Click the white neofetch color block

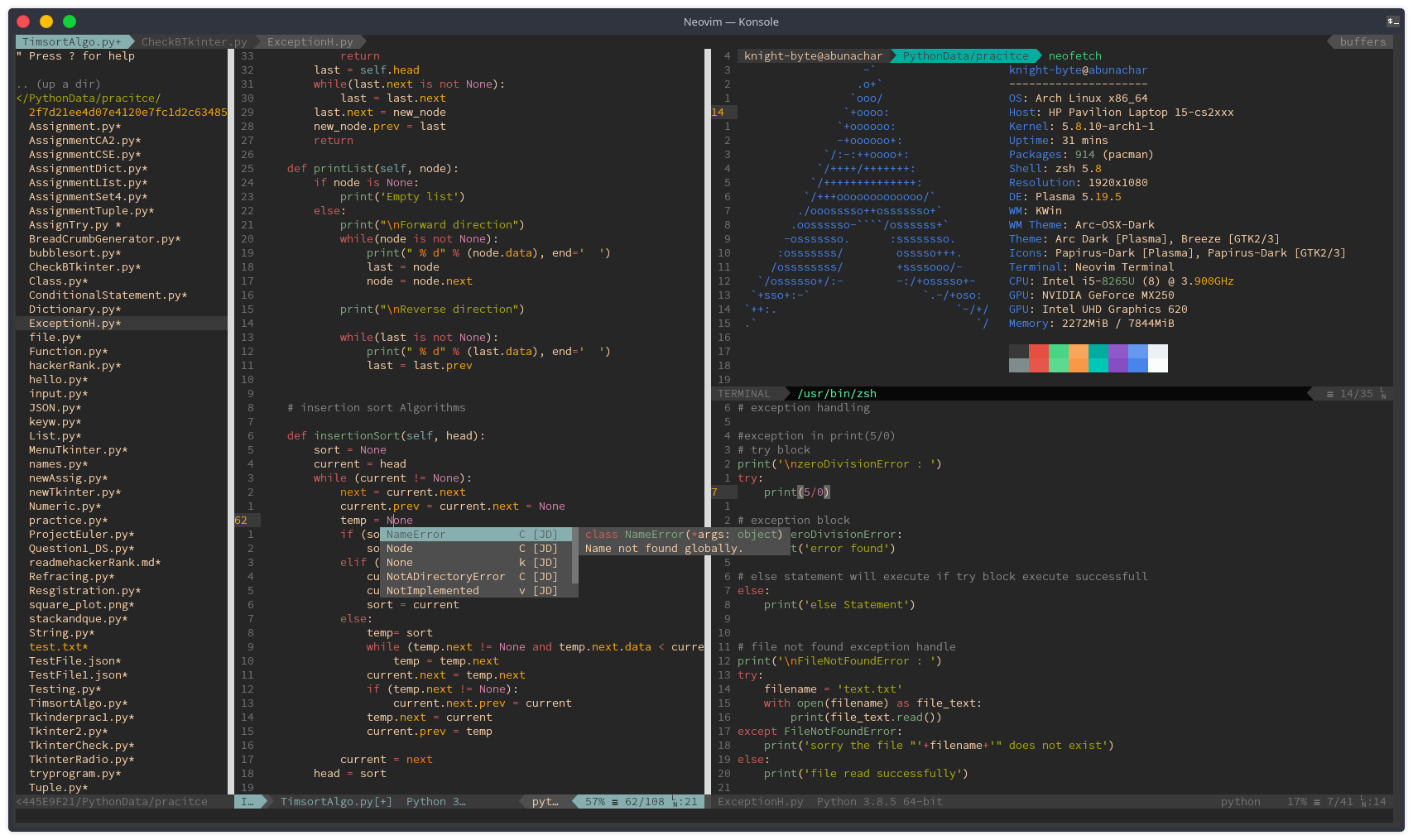pyautogui.click(x=1158, y=358)
